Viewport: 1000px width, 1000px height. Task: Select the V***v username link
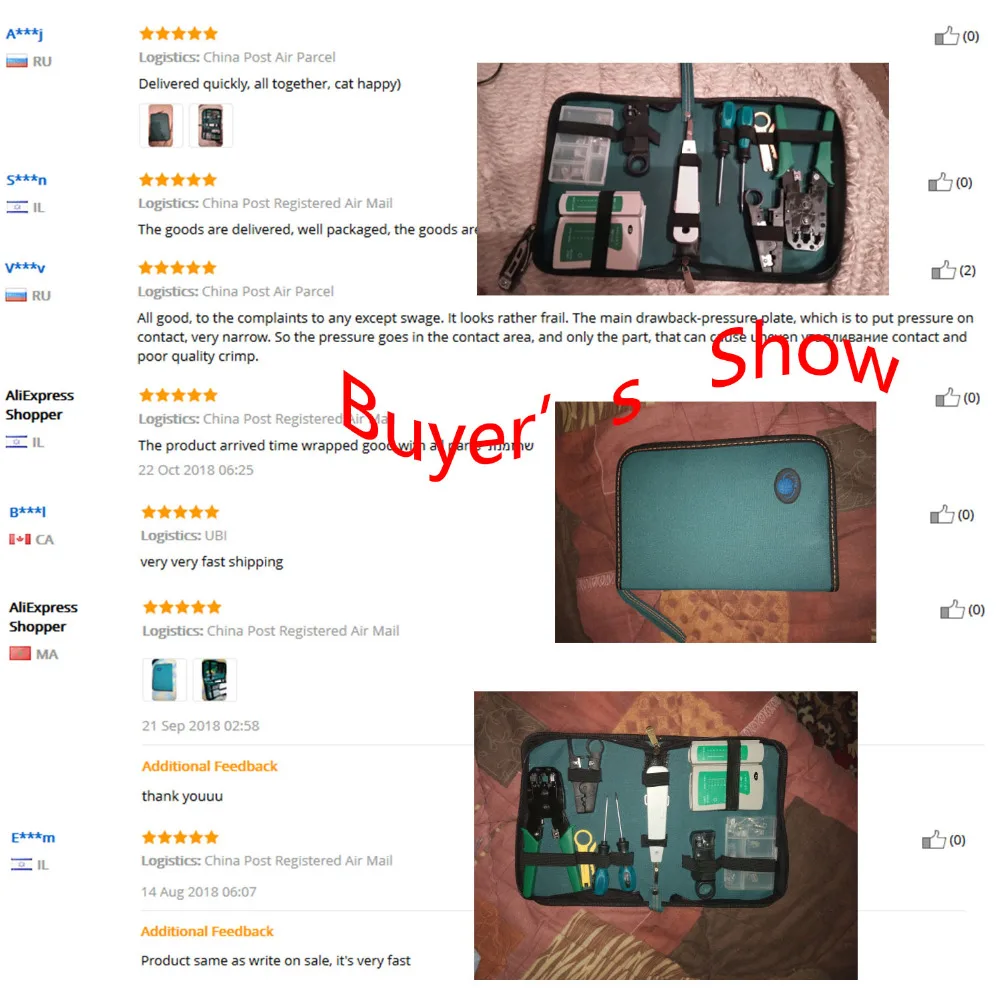pos(26,267)
